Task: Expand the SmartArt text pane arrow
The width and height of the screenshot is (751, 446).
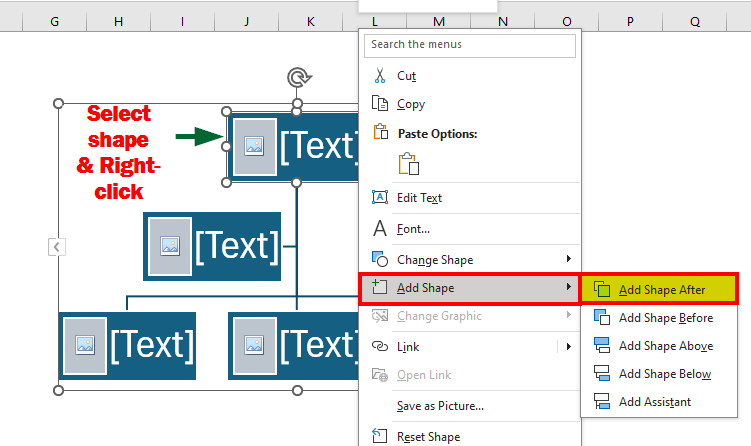Action: 57,247
